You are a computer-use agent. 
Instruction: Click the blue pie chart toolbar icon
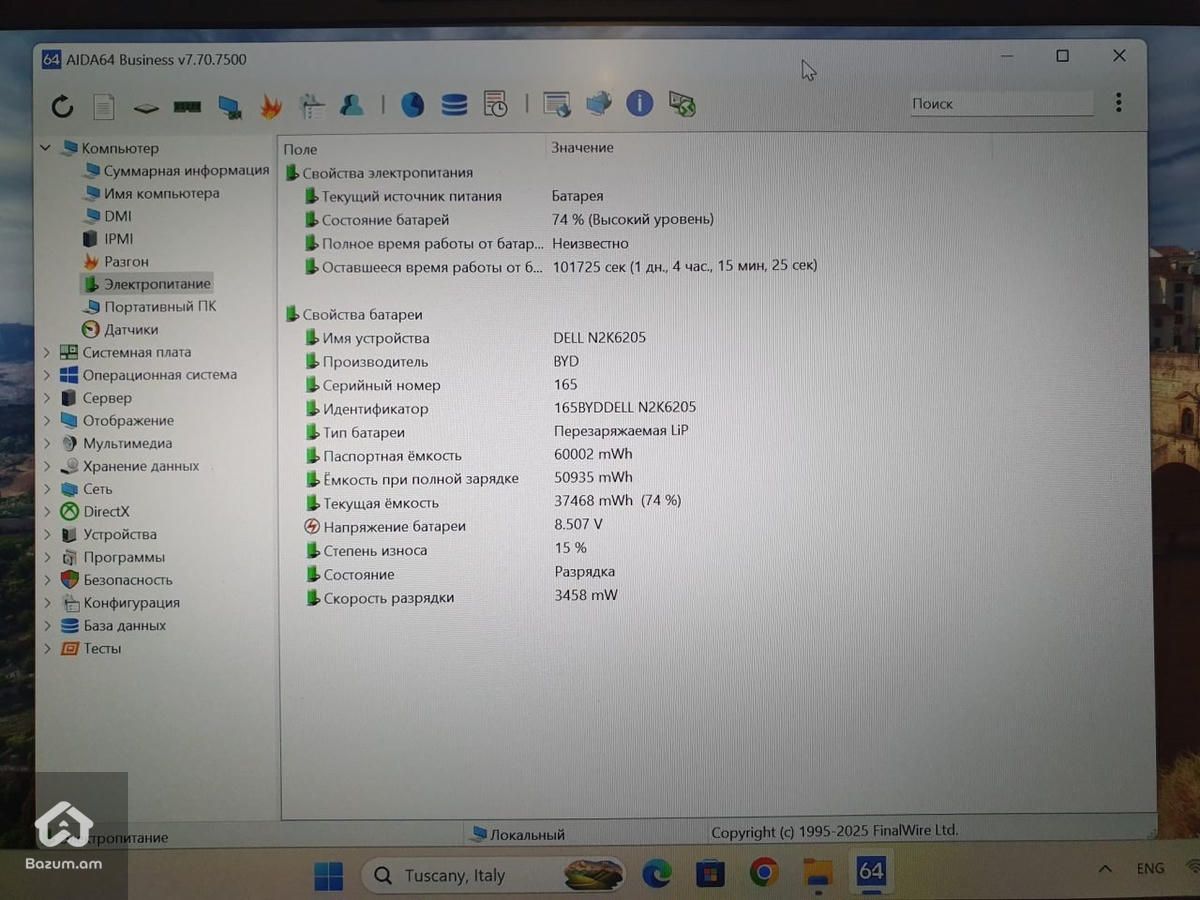[413, 104]
